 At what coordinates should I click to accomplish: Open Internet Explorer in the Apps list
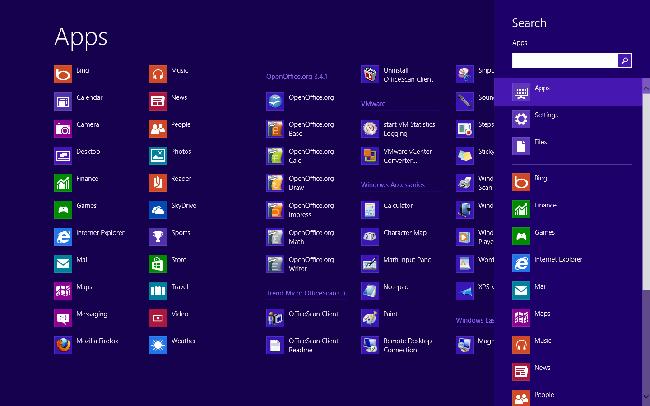[63, 237]
